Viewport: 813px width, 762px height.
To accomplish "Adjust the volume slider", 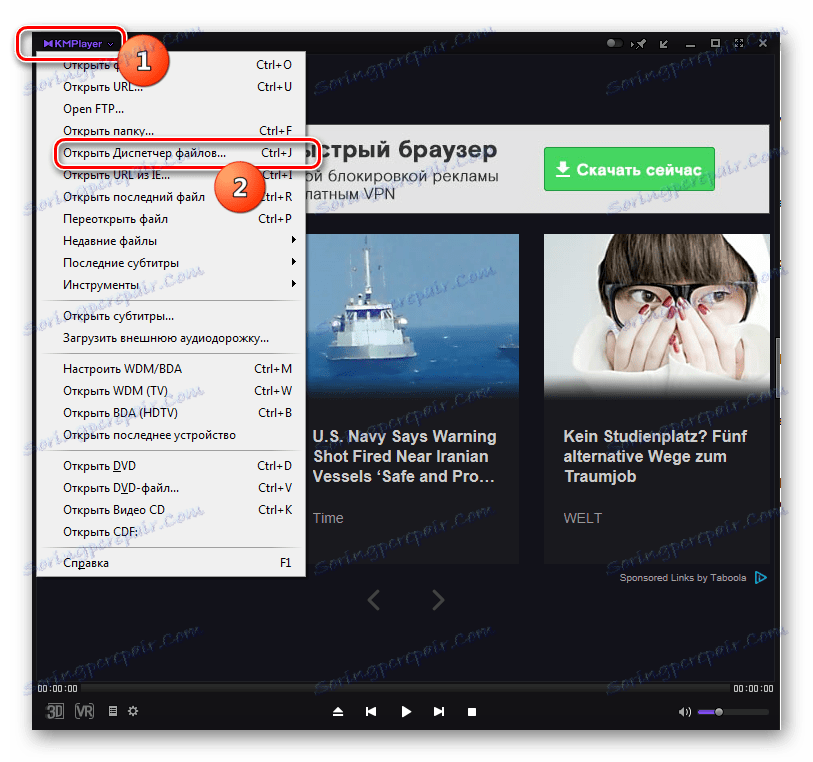I will tap(733, 712).
